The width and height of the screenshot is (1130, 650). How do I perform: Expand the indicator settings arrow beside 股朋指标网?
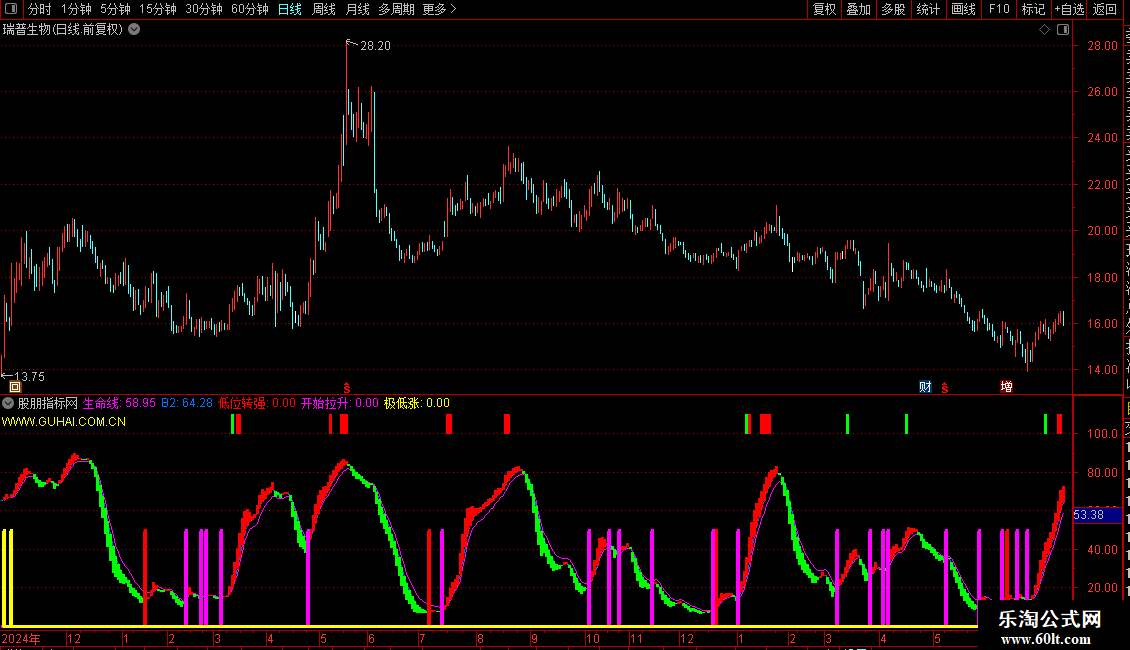click(x=8, y=403)
